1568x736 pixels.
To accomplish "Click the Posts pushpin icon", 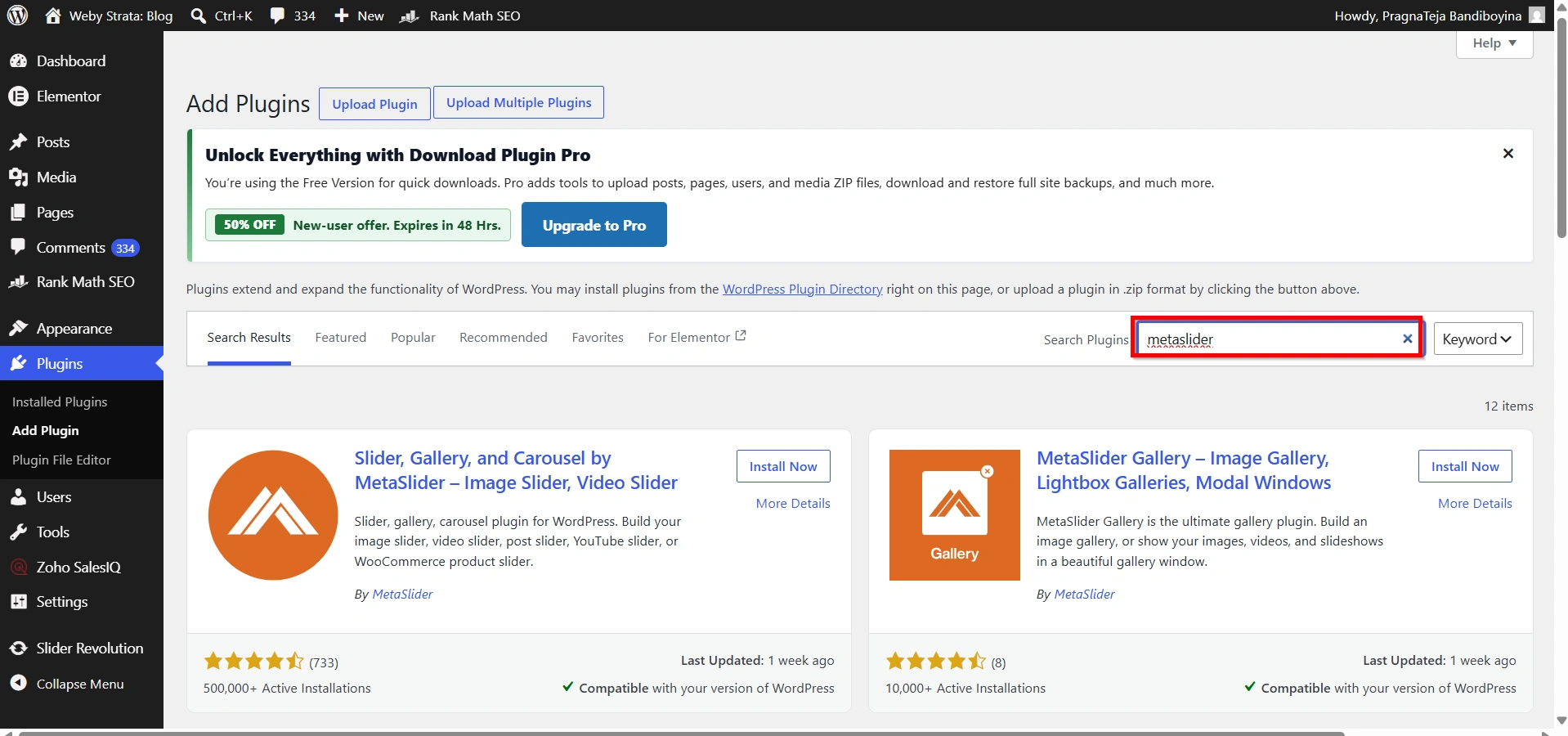I will [18, 142].
